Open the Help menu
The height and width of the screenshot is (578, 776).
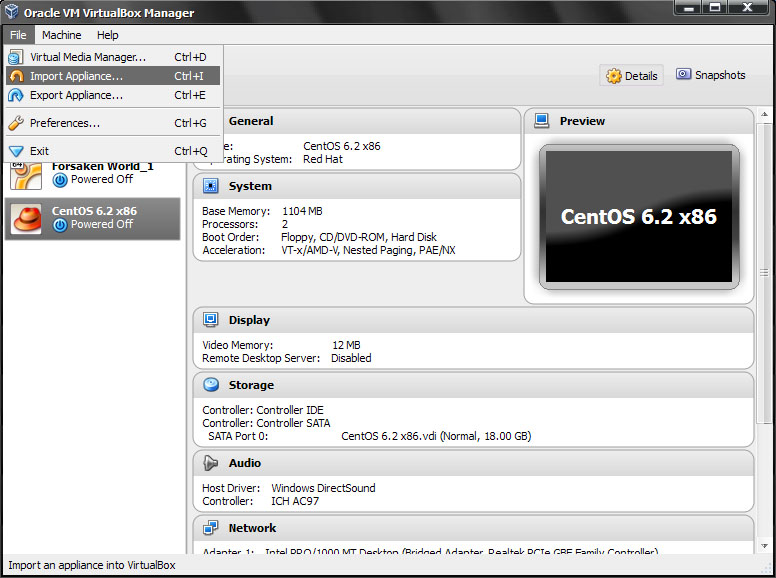107,35
